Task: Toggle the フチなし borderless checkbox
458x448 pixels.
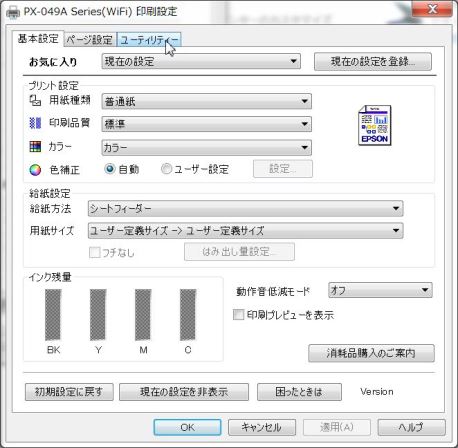Action: point(95,252)
